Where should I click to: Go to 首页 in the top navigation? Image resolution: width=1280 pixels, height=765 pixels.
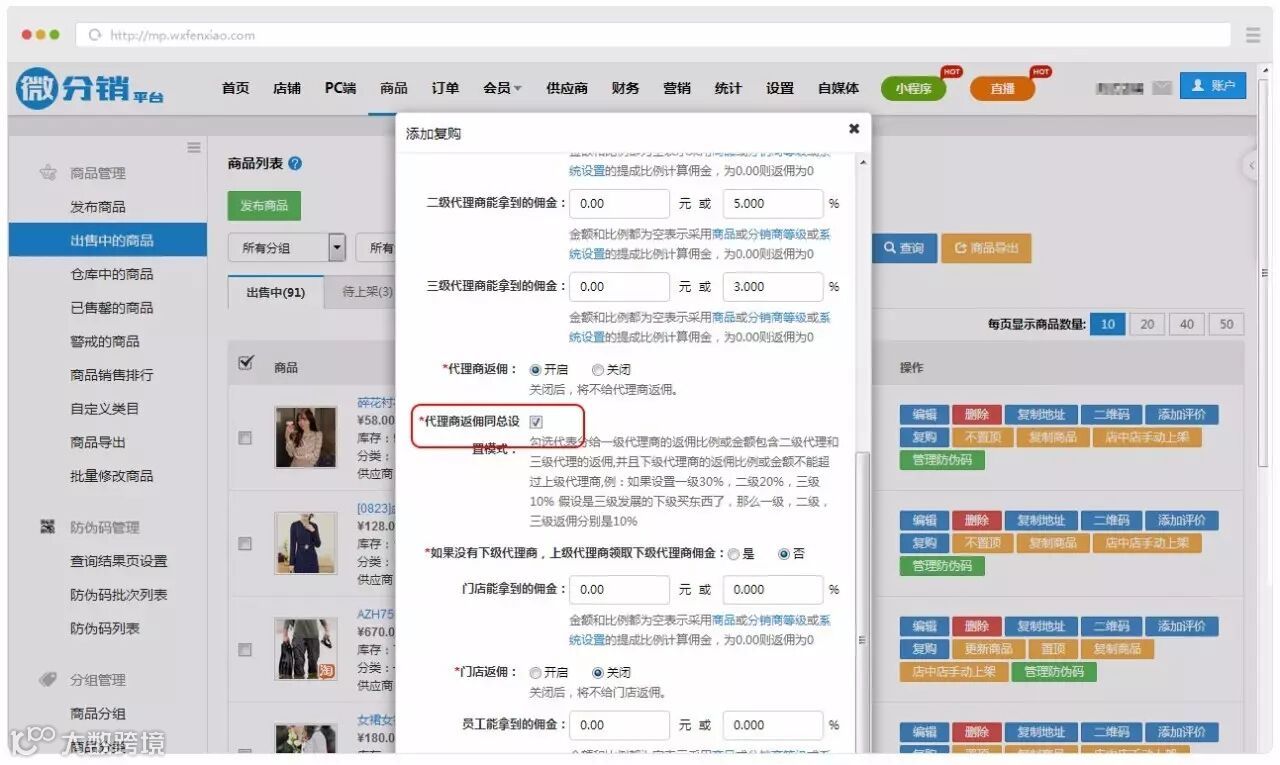pyautogui.click(x=236, y=88)
